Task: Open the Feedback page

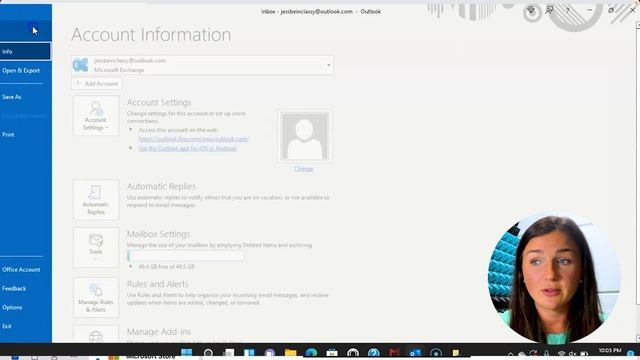Action: point(14,289)
